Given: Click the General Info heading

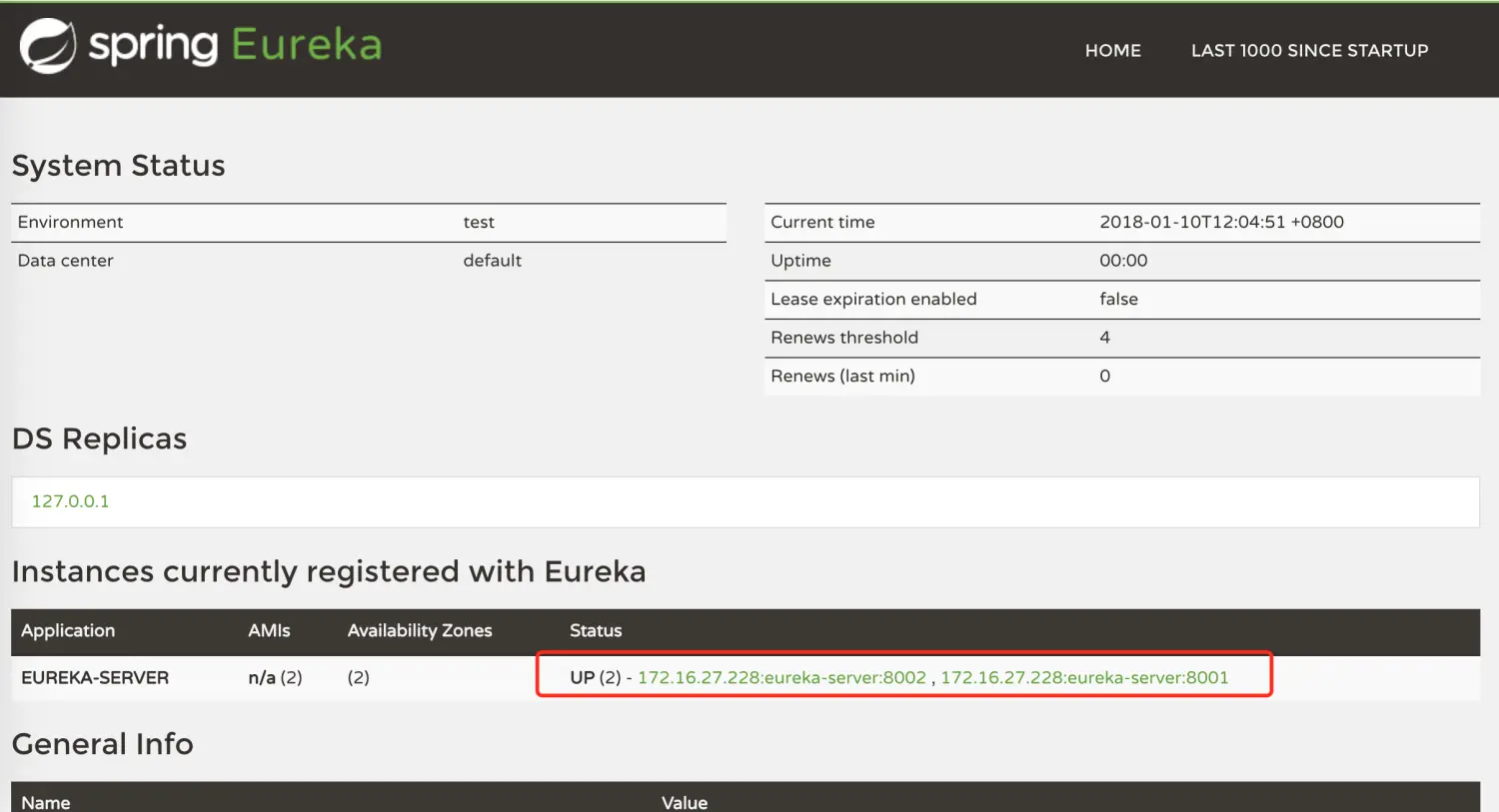Looking at the screenshot, I should (x=102, y=744).
